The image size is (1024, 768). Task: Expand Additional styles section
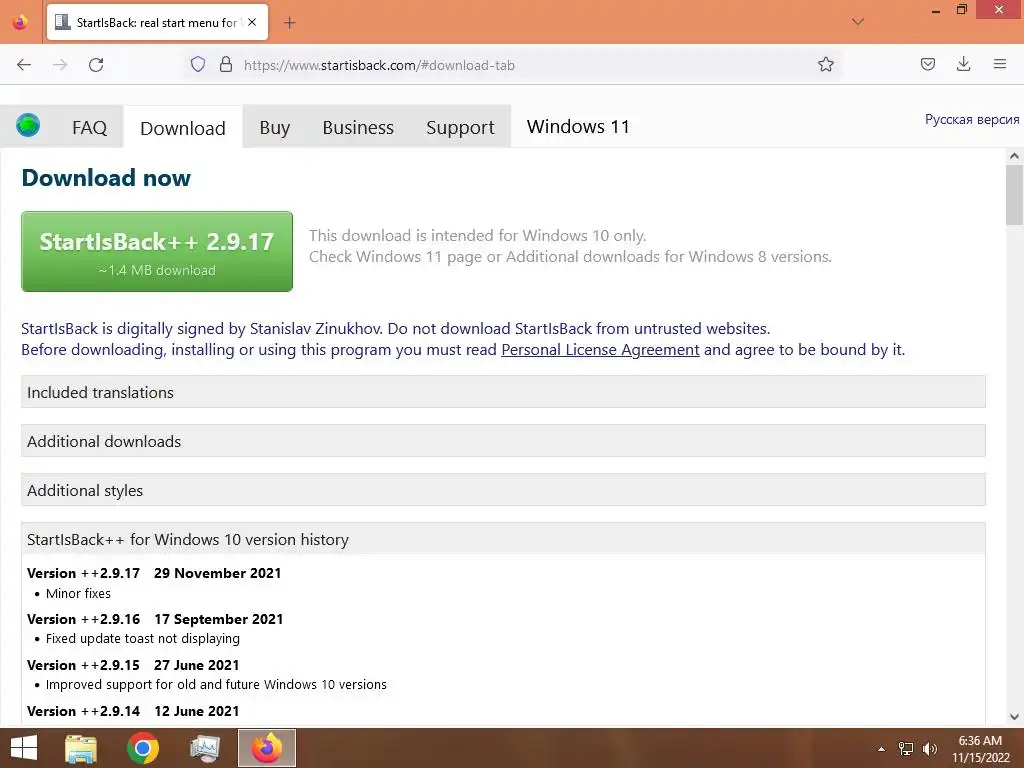tap(503, 490)
